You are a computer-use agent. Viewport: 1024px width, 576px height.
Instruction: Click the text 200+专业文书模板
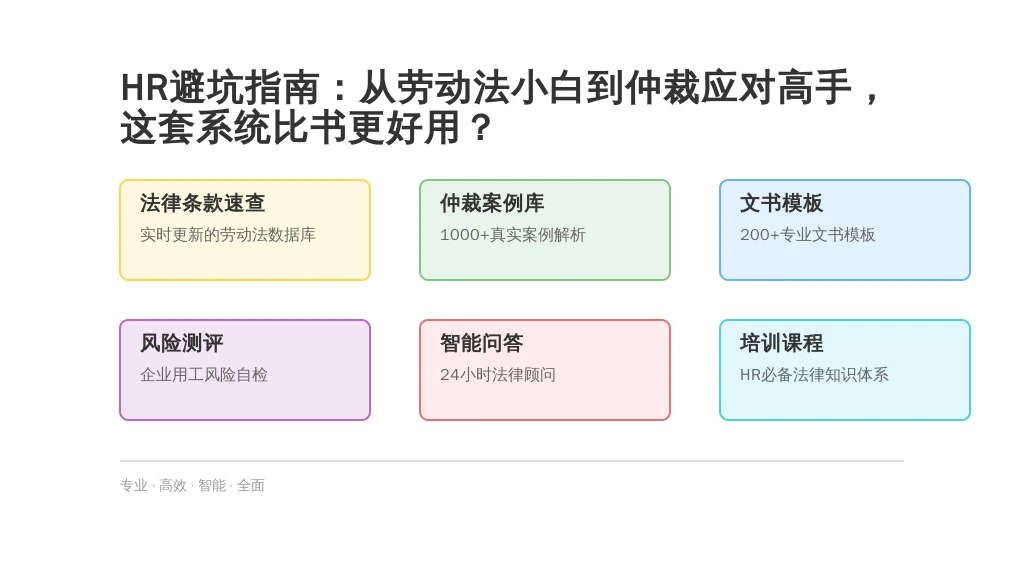coord(807,234)
